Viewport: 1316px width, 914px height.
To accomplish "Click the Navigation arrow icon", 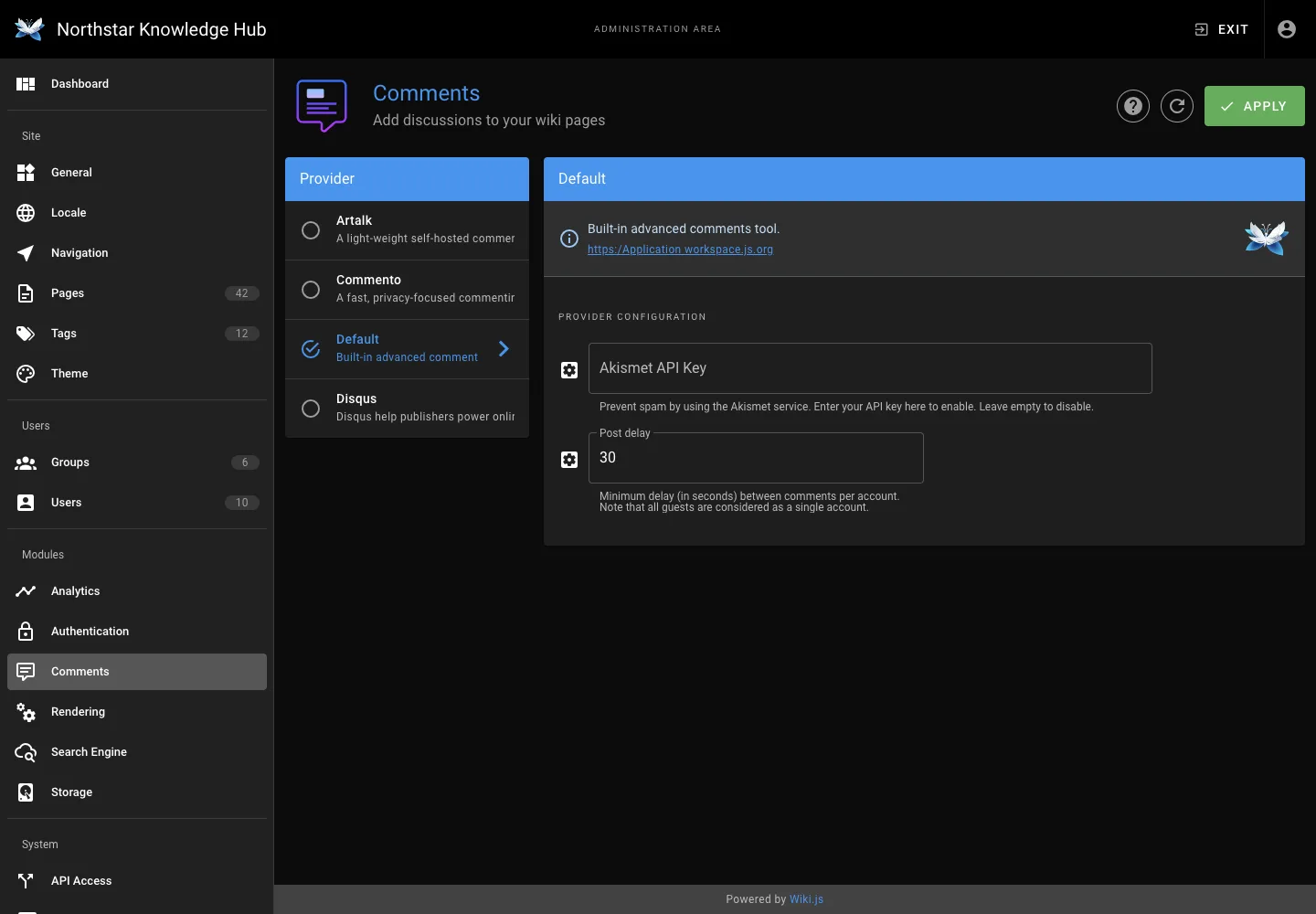I will coord(26,253).
